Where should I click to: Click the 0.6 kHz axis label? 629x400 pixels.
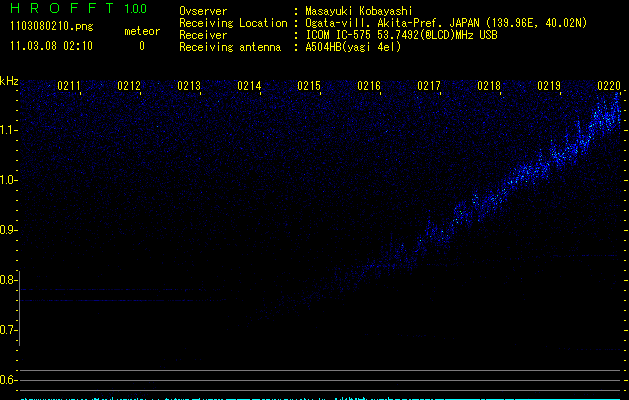click(8, 380)
